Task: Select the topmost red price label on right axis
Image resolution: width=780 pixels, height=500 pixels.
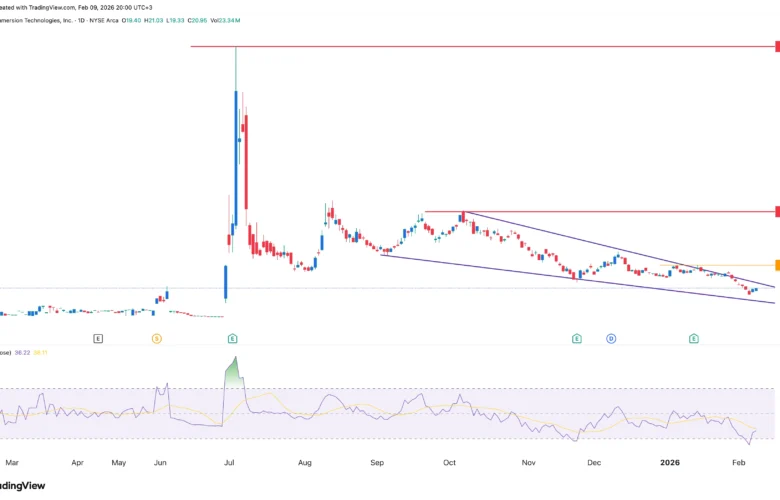Action: tap(776, 47)
